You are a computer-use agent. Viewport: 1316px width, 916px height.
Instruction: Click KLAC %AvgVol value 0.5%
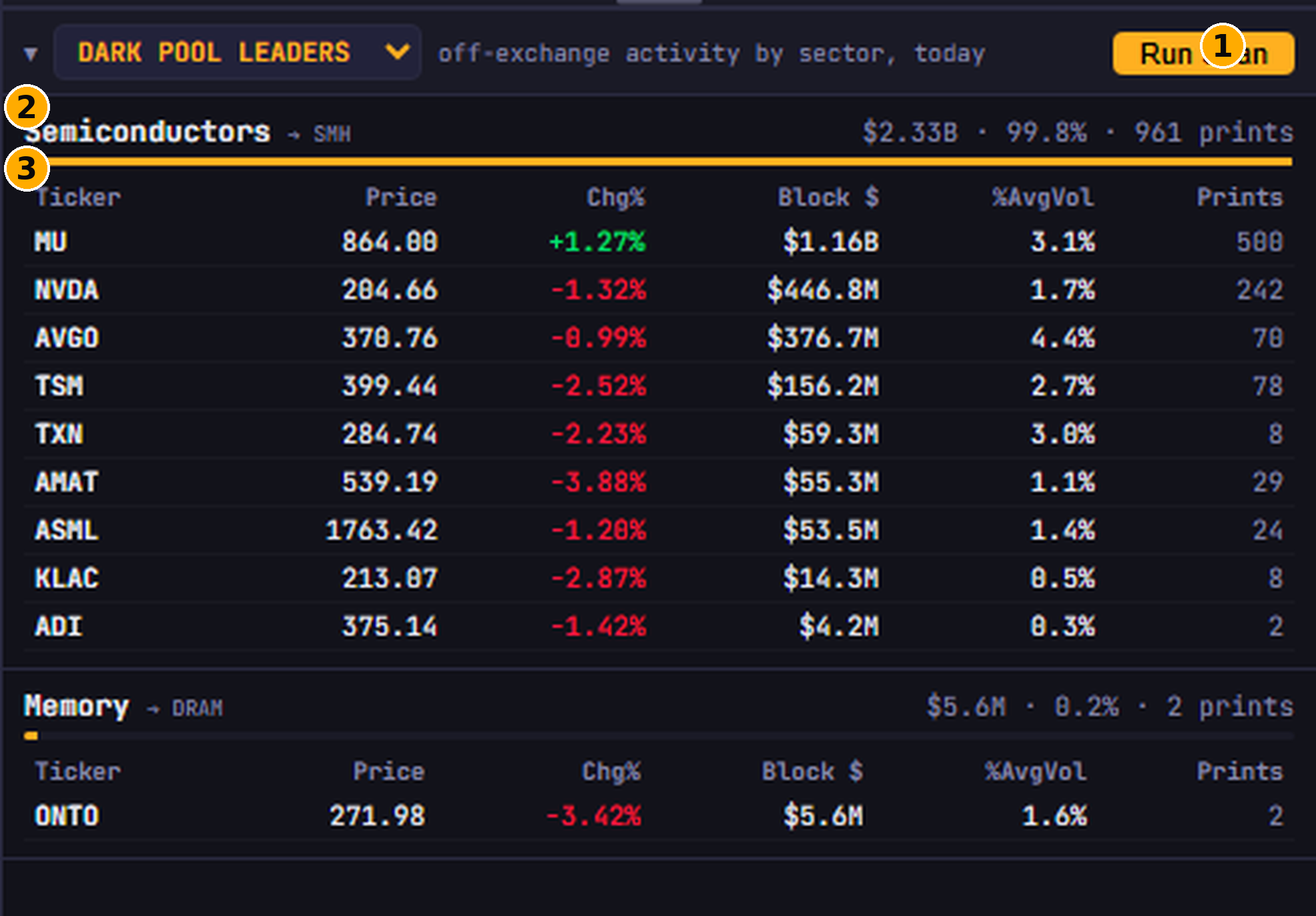pos(1062,578)
